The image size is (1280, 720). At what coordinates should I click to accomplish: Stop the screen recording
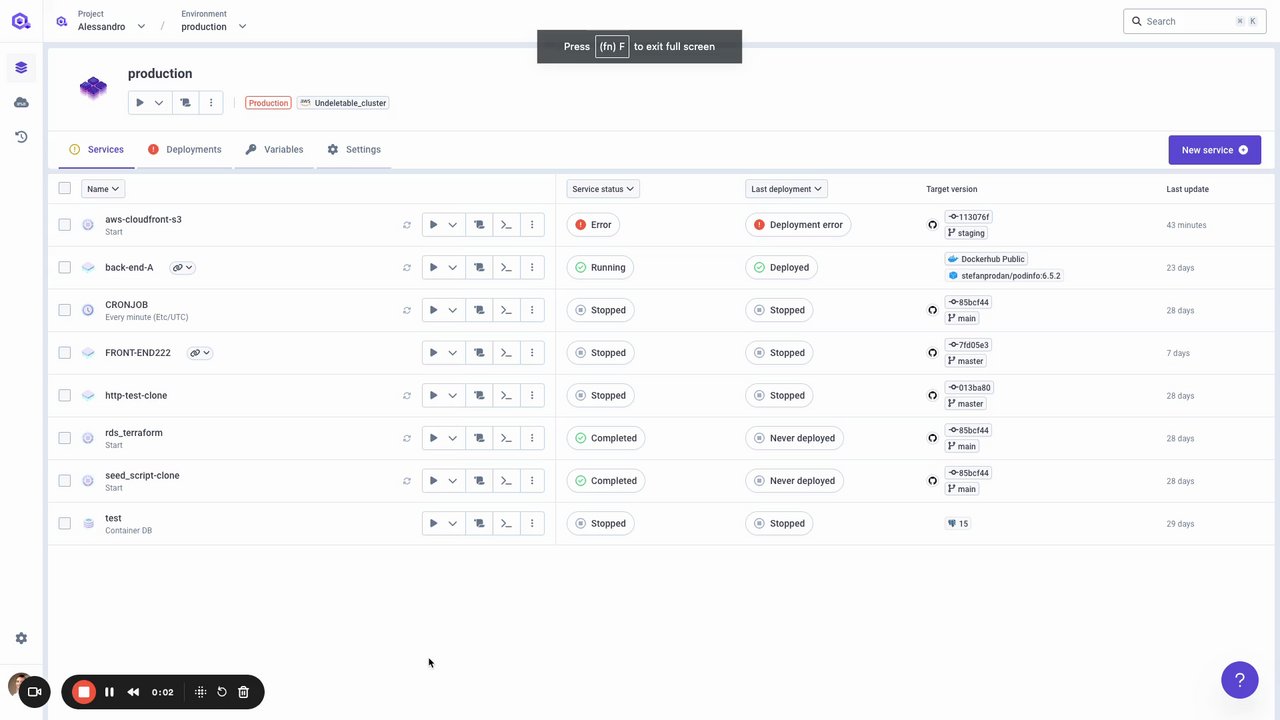[84, 692]
